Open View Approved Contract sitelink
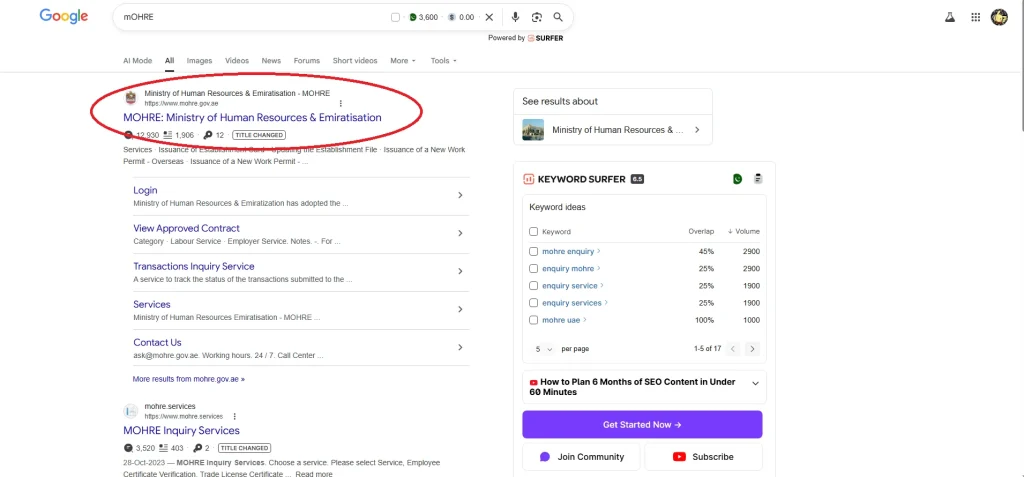 (x=186, y=228)
